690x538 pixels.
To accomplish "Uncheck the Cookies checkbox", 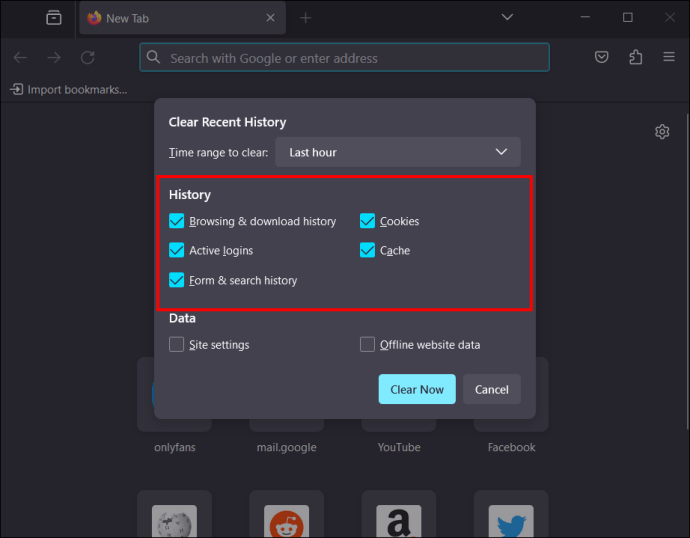I will click(x=367, y=221).
